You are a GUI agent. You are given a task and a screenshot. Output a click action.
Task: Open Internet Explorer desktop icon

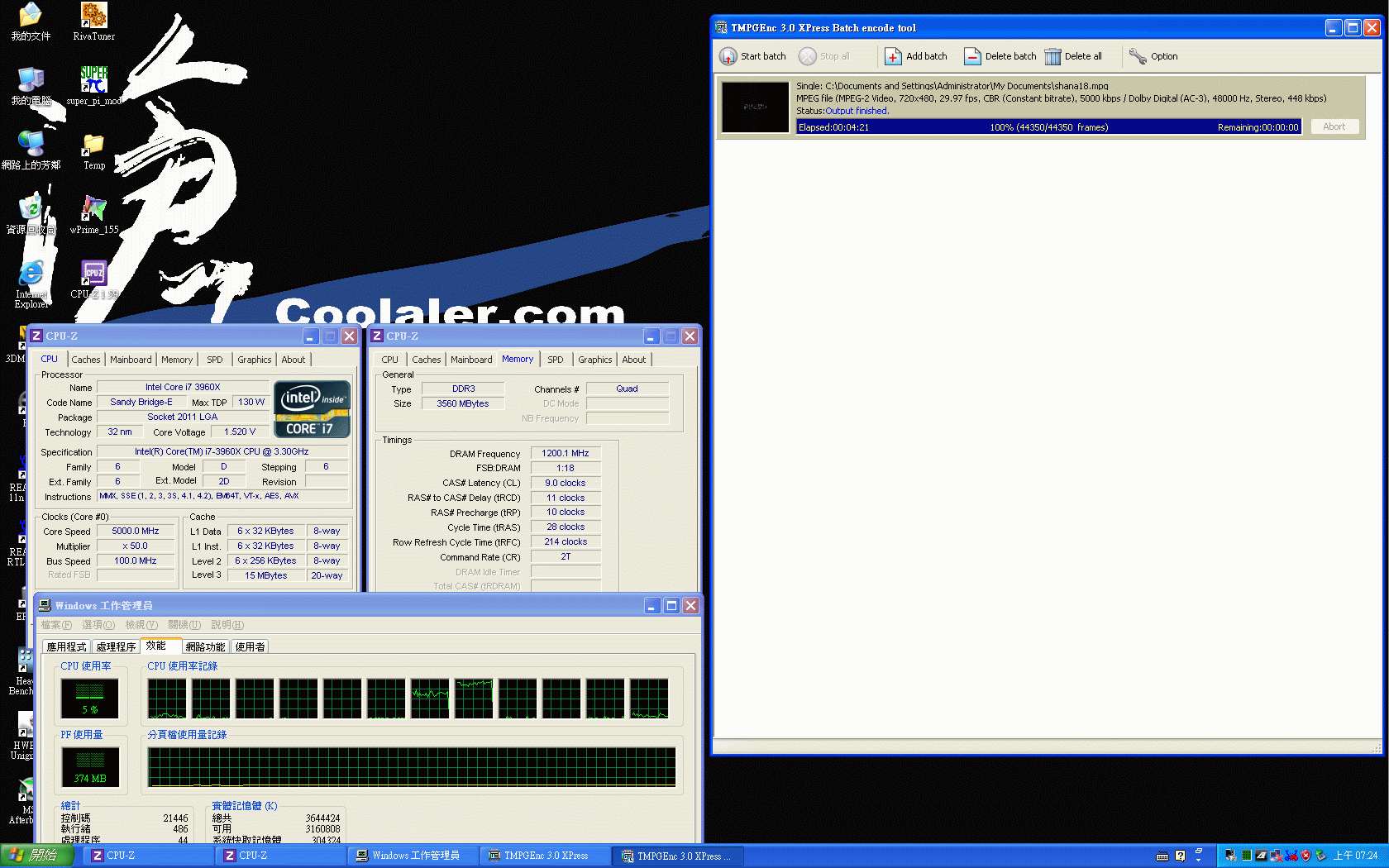click(x=31, y=273)
